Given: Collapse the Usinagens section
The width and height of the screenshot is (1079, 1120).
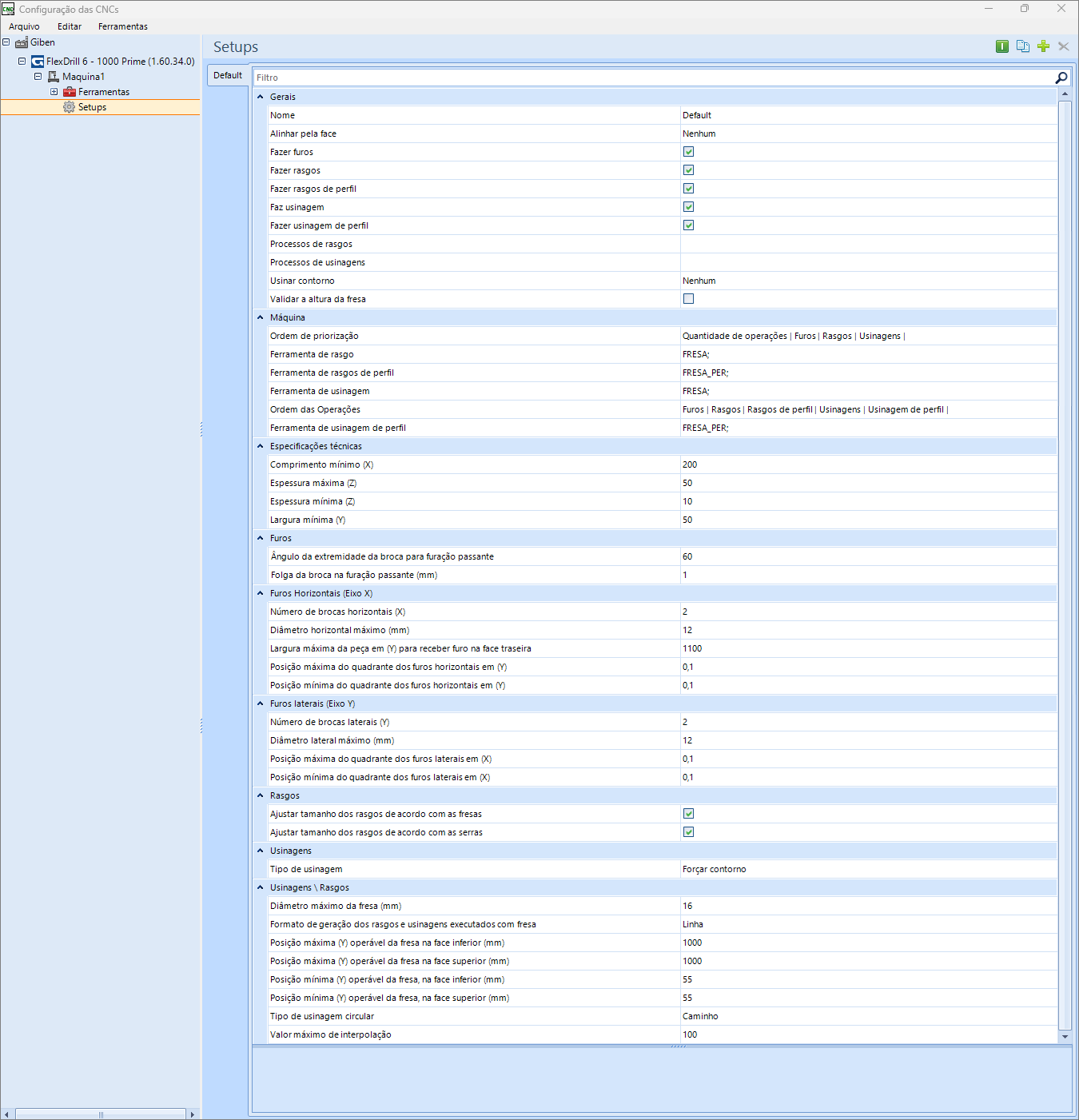Looking at the screenshot, I should (x=261, y=851).
